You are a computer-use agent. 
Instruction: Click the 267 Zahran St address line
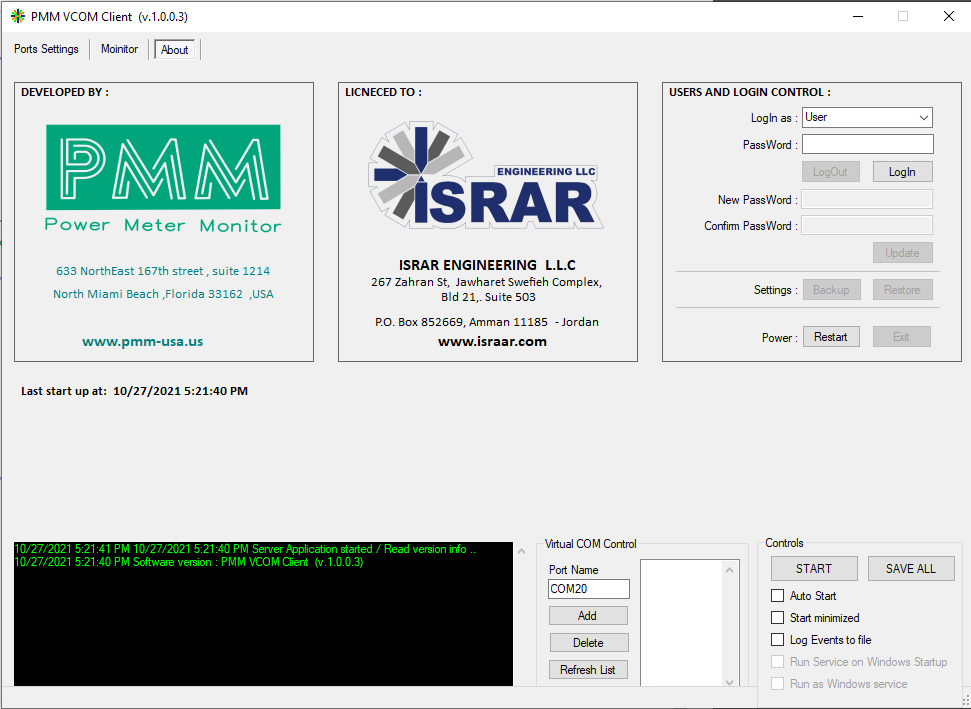487,282
